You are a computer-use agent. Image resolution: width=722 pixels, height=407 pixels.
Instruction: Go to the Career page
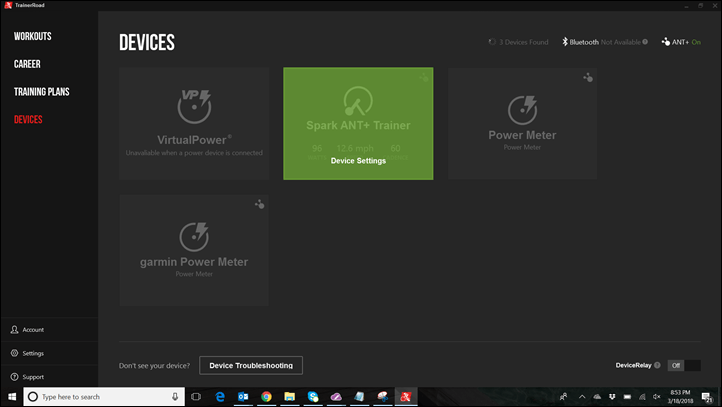(x=27, y=64)
